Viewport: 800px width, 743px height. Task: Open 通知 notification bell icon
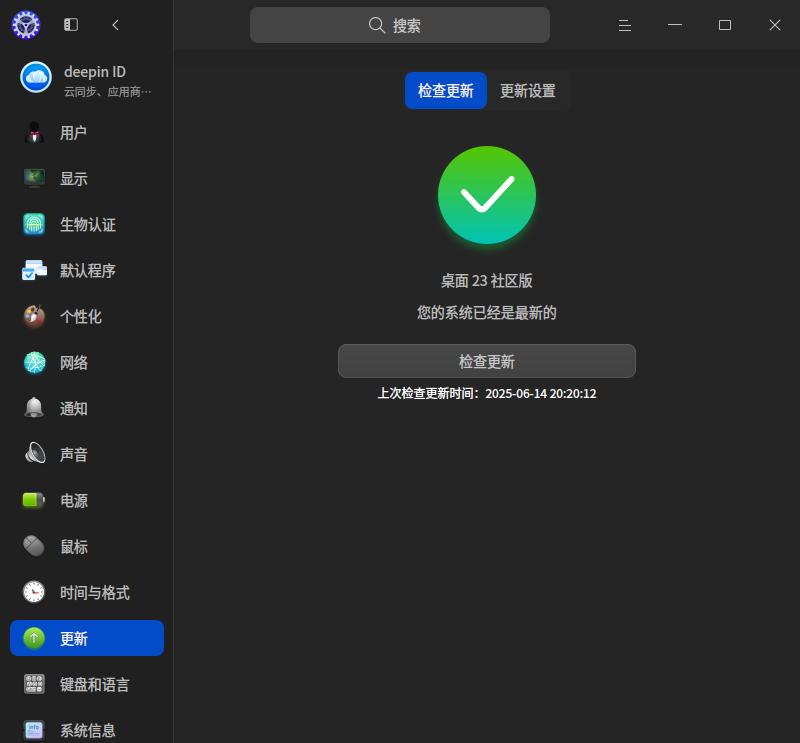coord(34,408)
